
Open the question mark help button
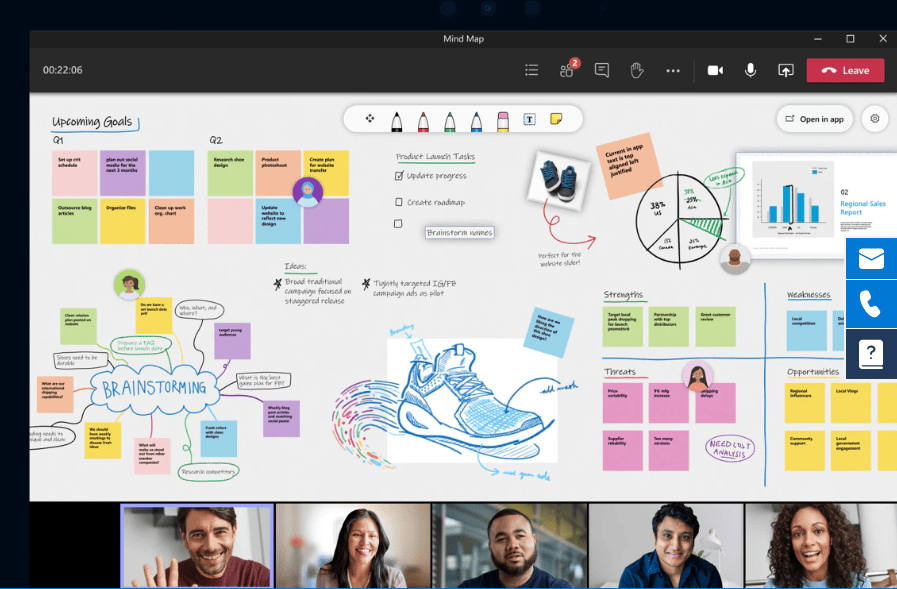tap(871, 353)
